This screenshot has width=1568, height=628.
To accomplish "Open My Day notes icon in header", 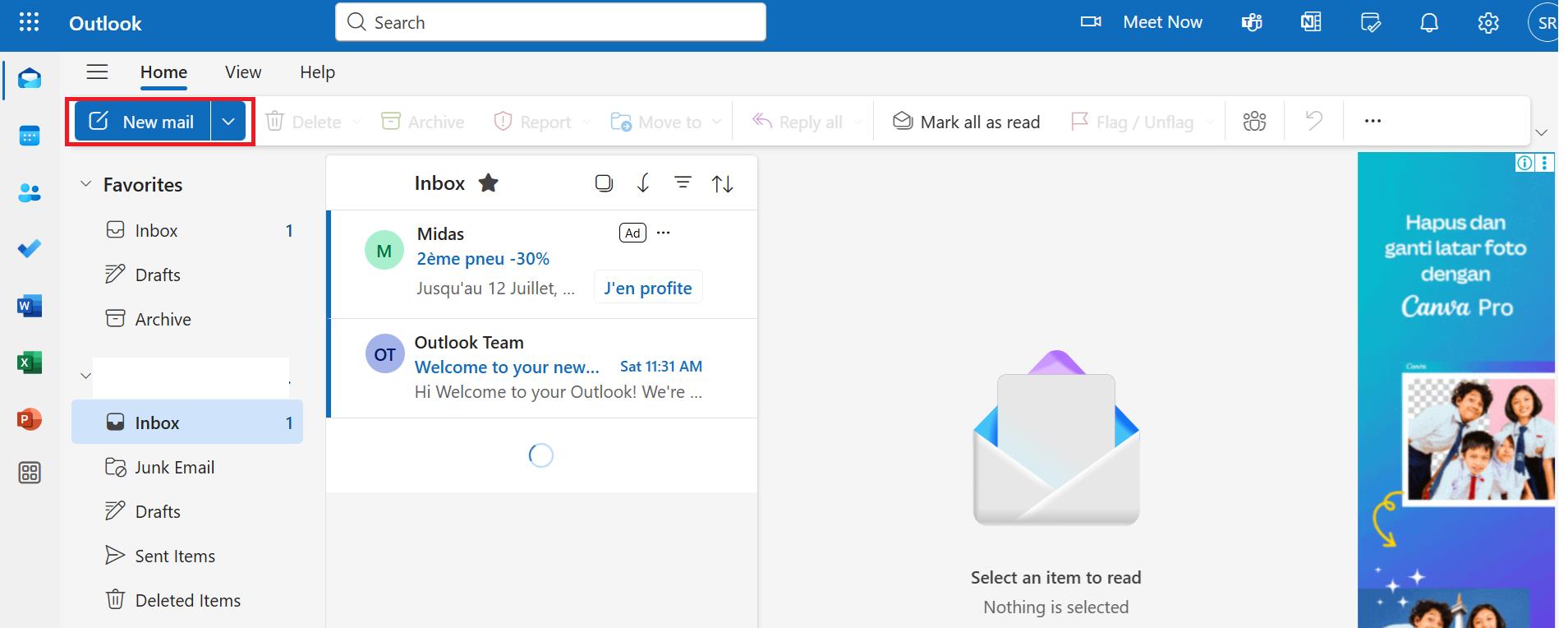I will pyautogui.click(x=1370, y=23).
